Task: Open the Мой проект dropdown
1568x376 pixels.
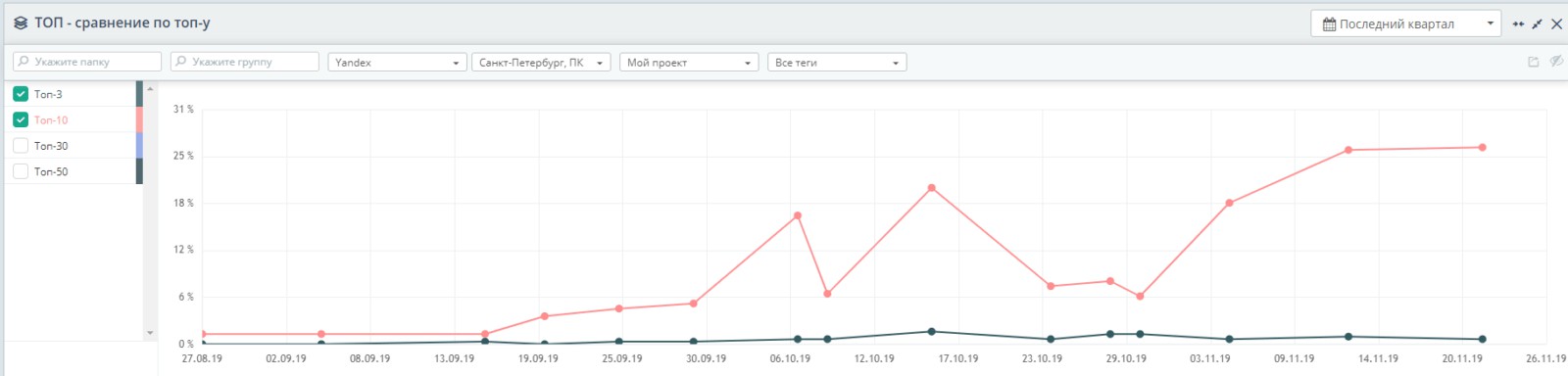Action: (689, 62)
